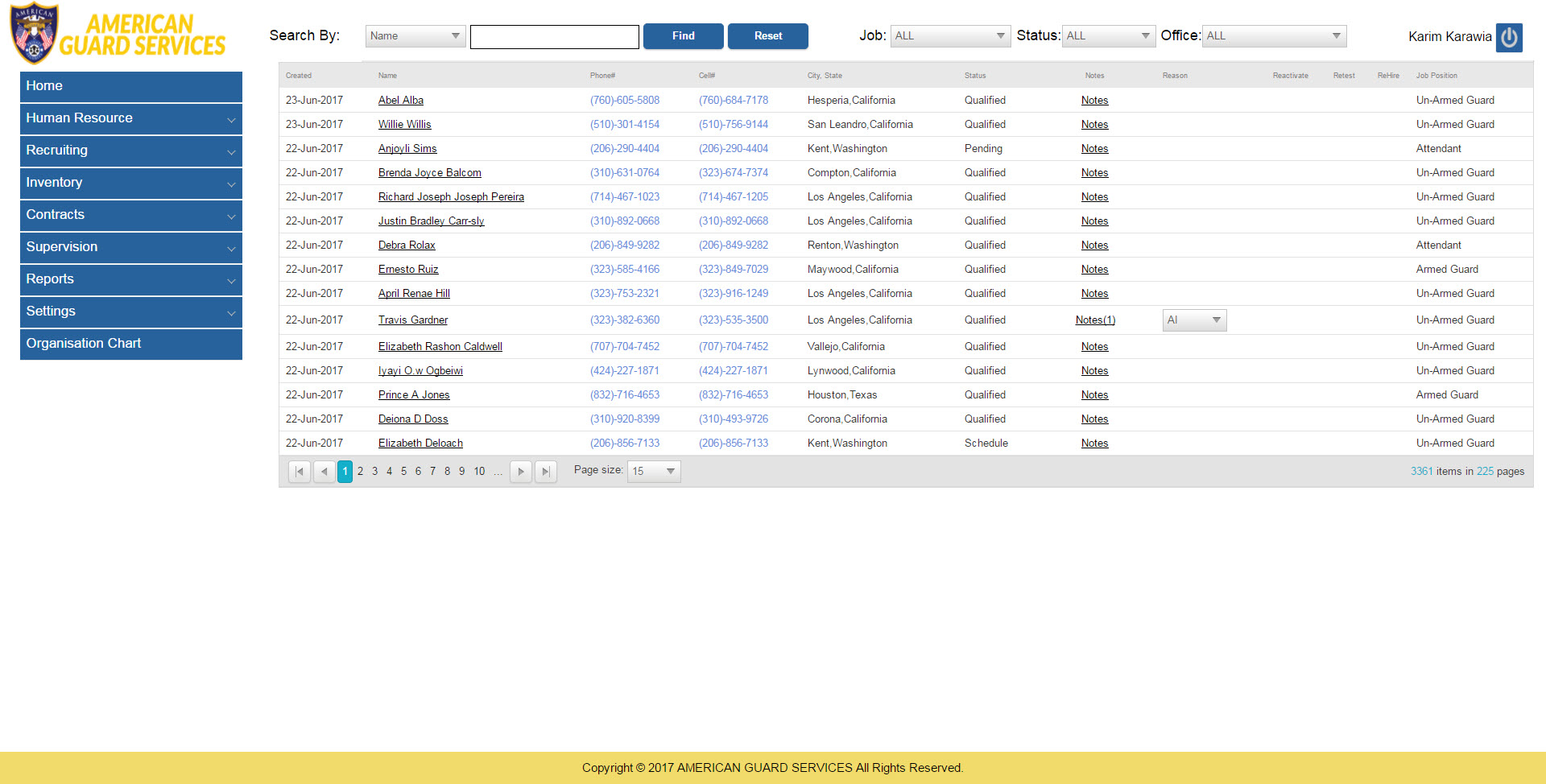Open the Search By Name dropdown
The image size is (1546, 784).
[415, 36]
